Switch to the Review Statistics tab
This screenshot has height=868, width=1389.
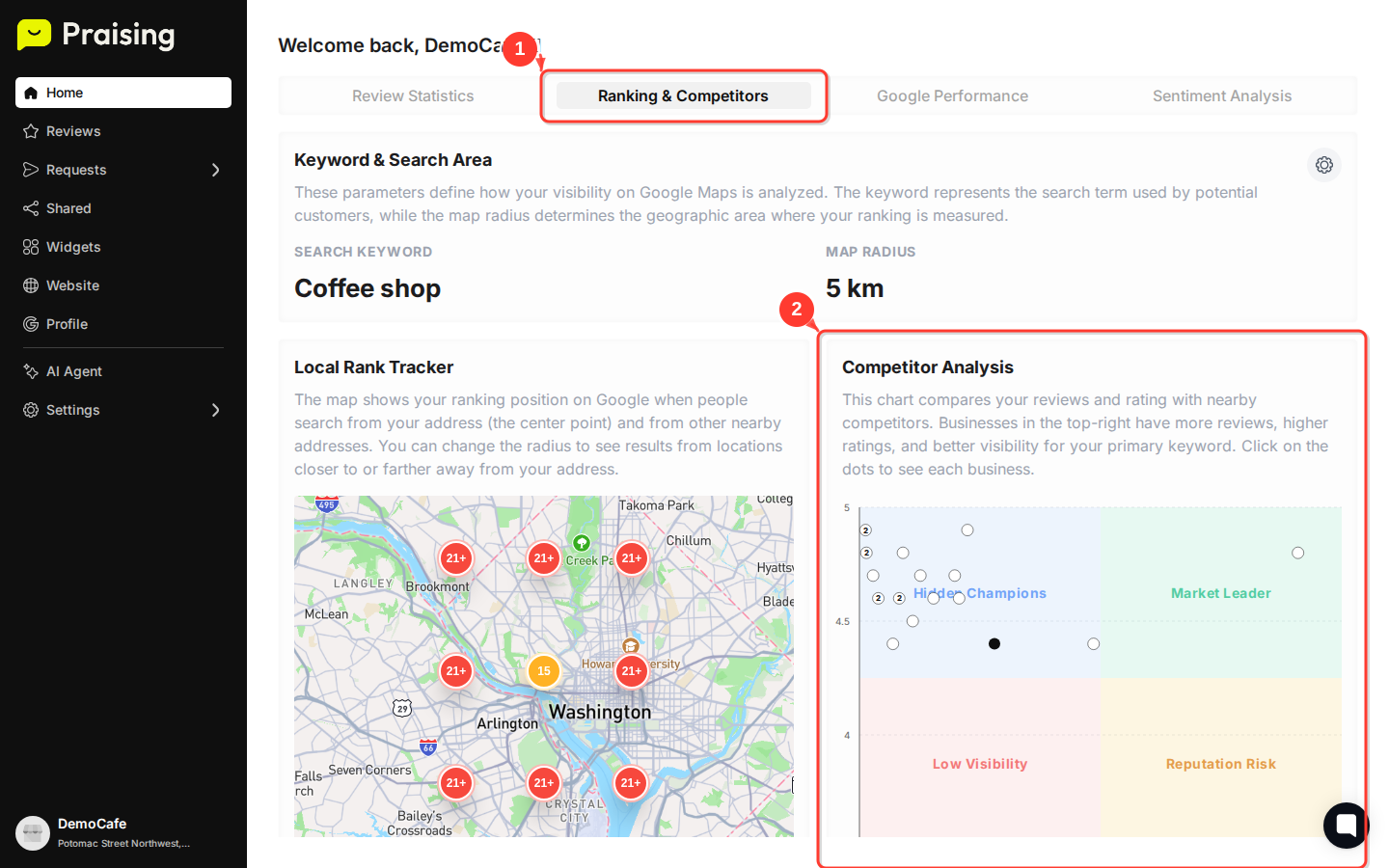point(413,95)
